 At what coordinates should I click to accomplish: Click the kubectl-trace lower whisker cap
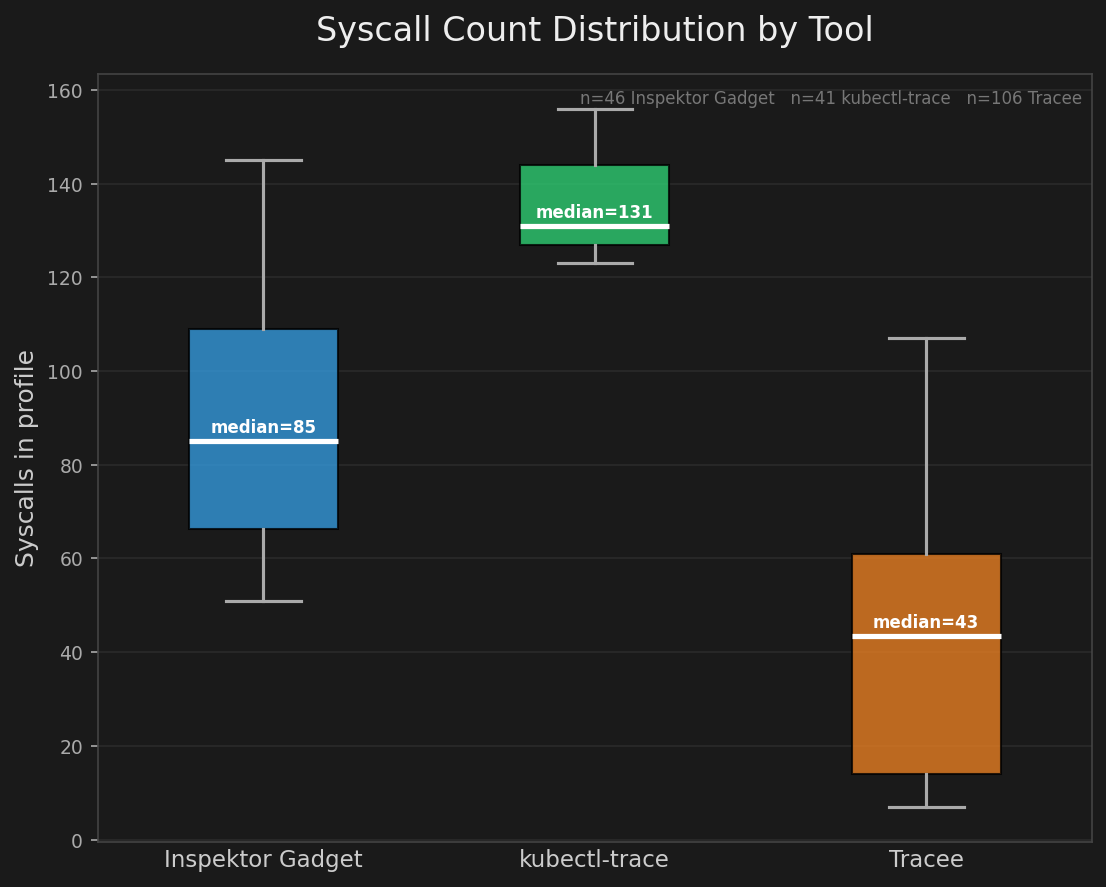[x=595, y=264]
